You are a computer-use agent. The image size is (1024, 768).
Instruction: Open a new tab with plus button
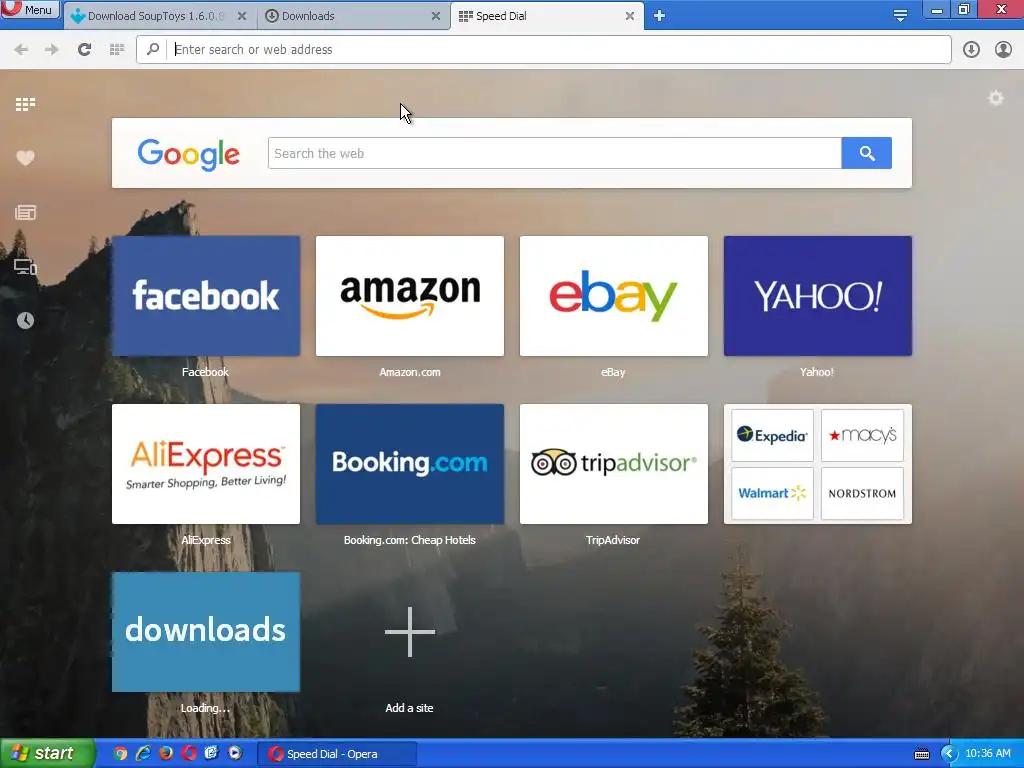point(660,16)
